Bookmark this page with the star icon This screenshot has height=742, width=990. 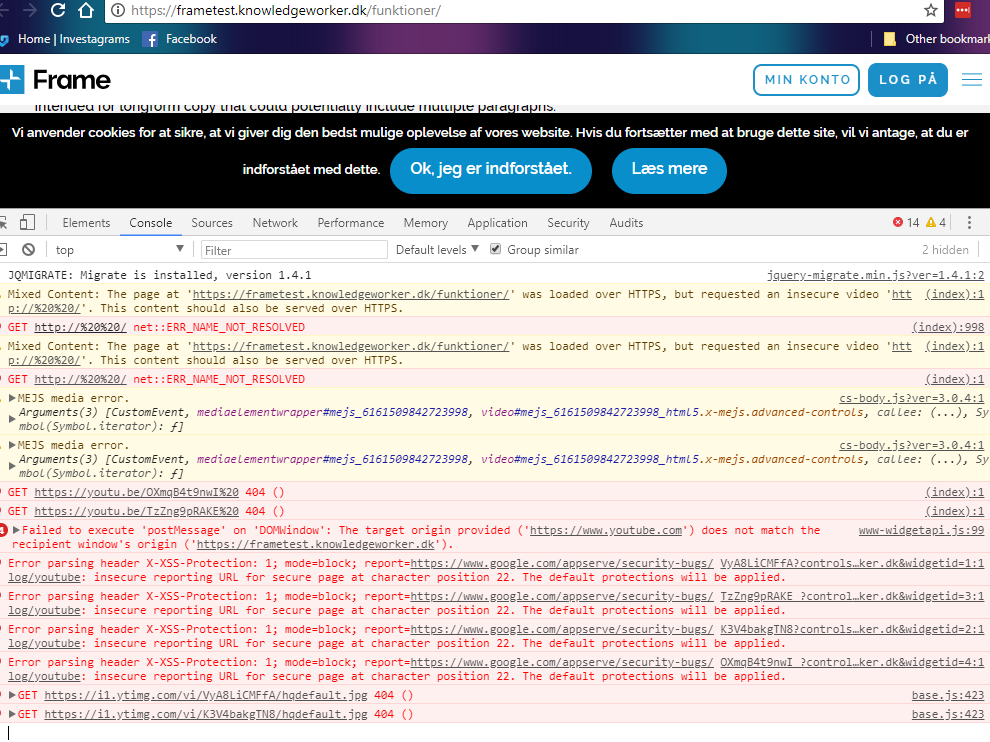[931, 10]
